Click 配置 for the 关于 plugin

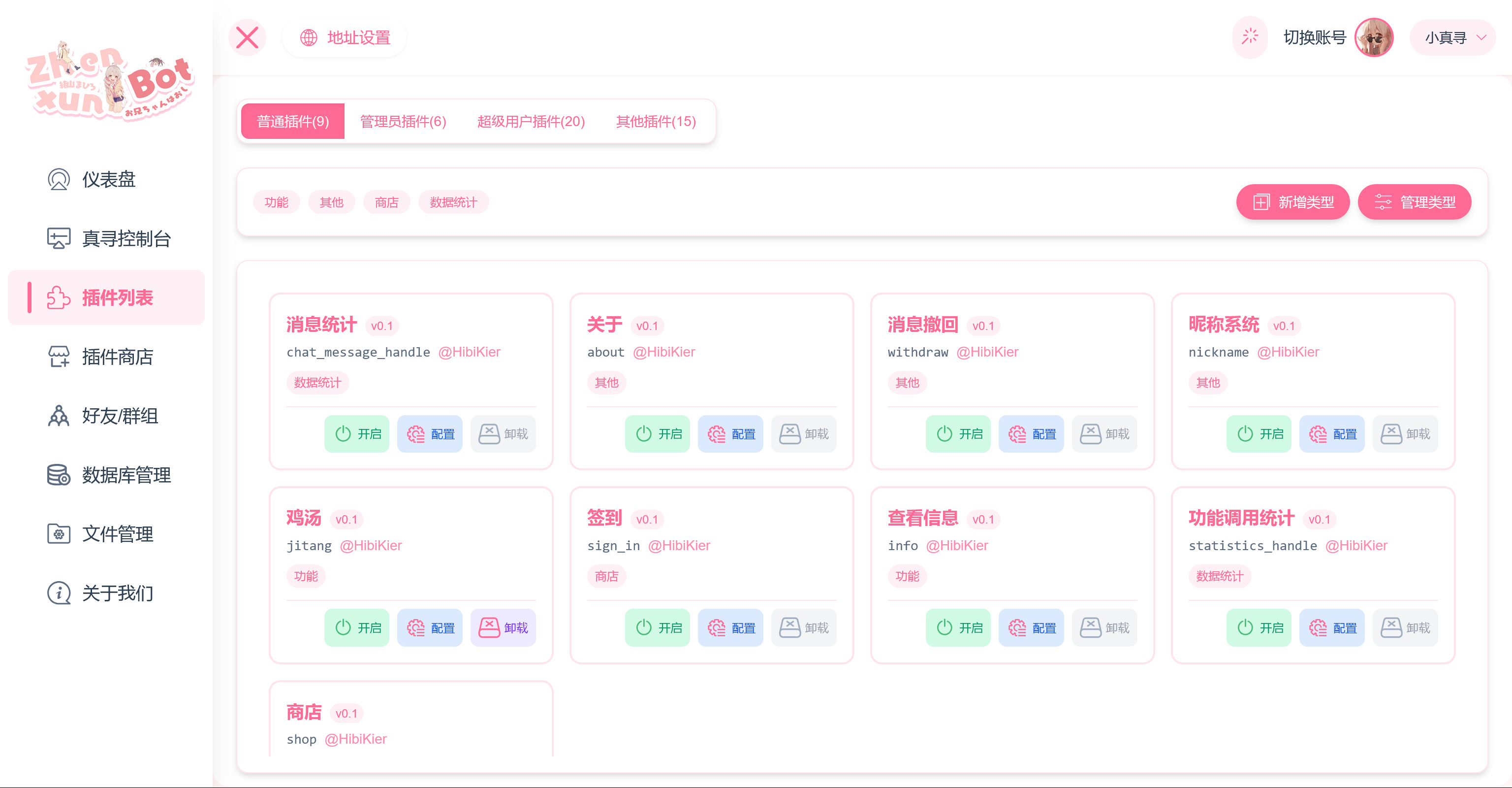click(x=730, y=434)
